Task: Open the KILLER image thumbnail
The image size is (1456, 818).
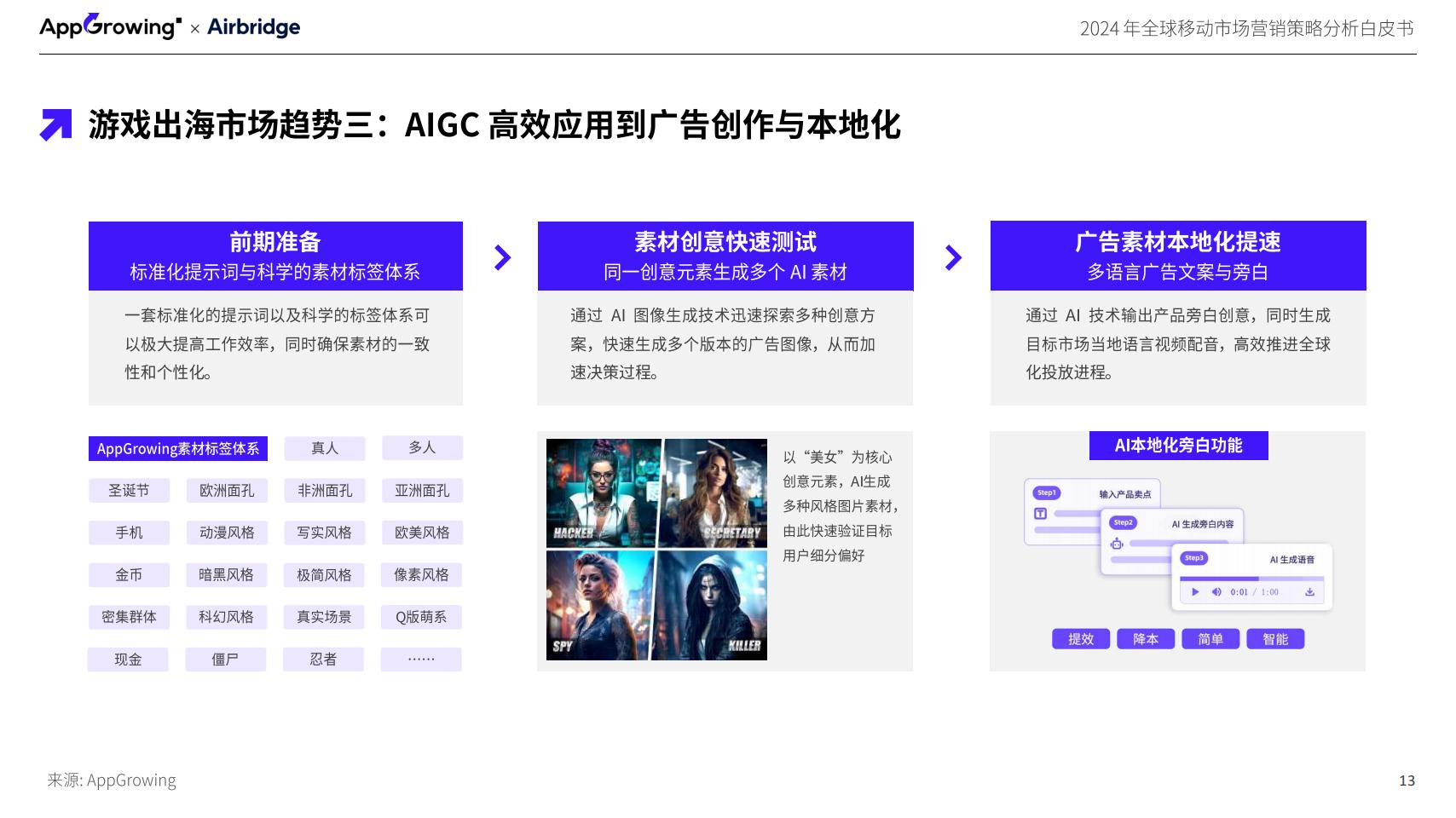Action: (x=711, y=605)
